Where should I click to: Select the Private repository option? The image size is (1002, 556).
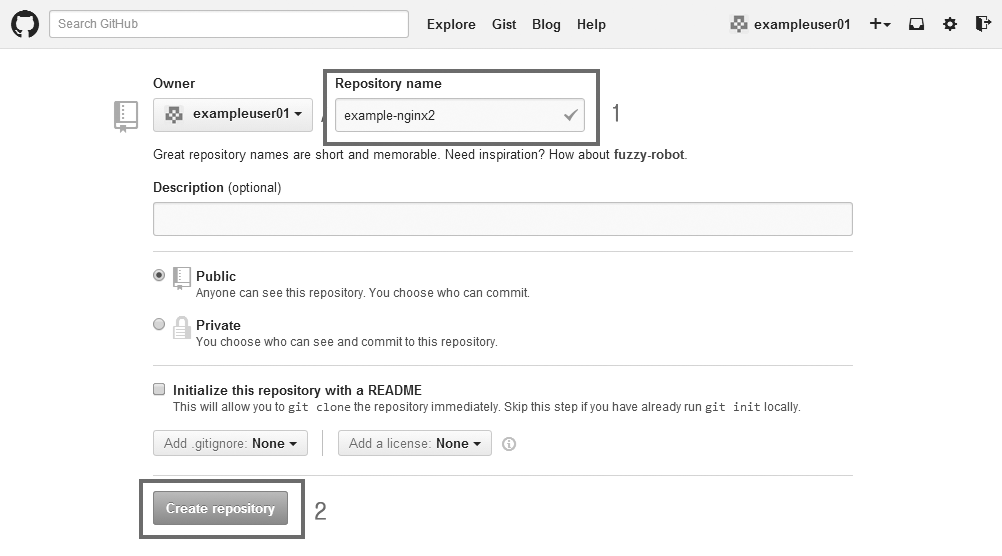point(159,325)
